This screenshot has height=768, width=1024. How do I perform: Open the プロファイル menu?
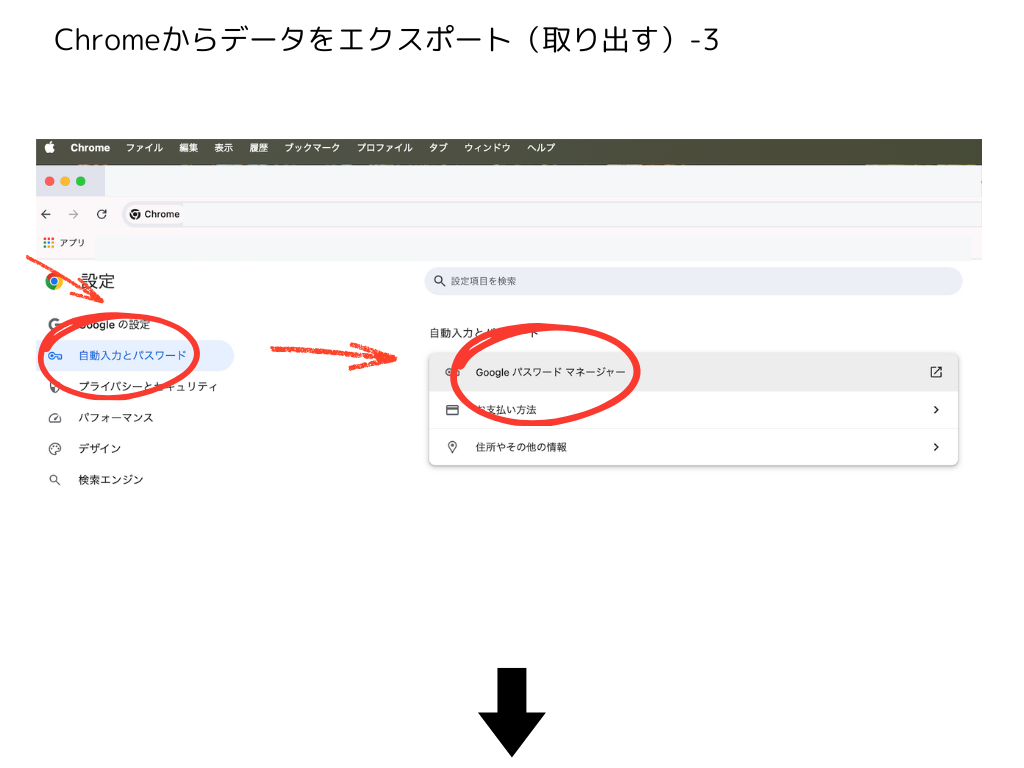coord(385,148)
